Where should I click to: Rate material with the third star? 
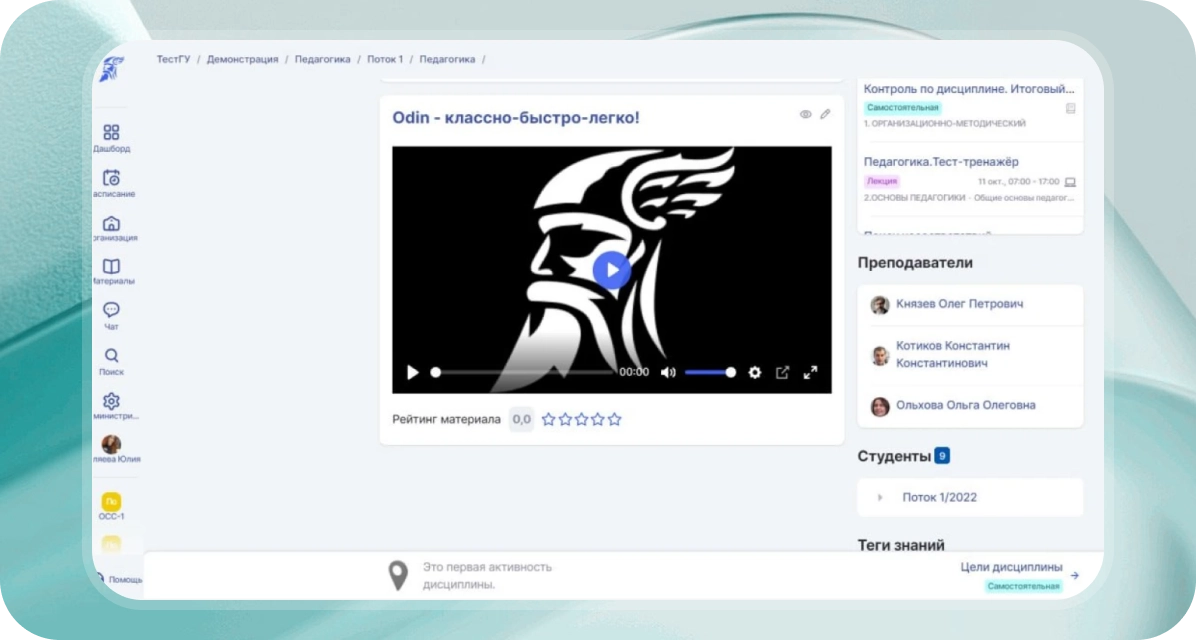pyautogui.click(x=582, y=420)
